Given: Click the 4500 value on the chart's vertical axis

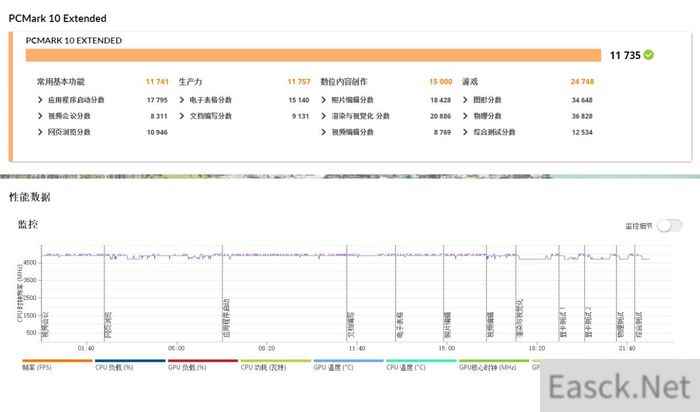Looking at the screenshot, I should [x=30, y=263].
